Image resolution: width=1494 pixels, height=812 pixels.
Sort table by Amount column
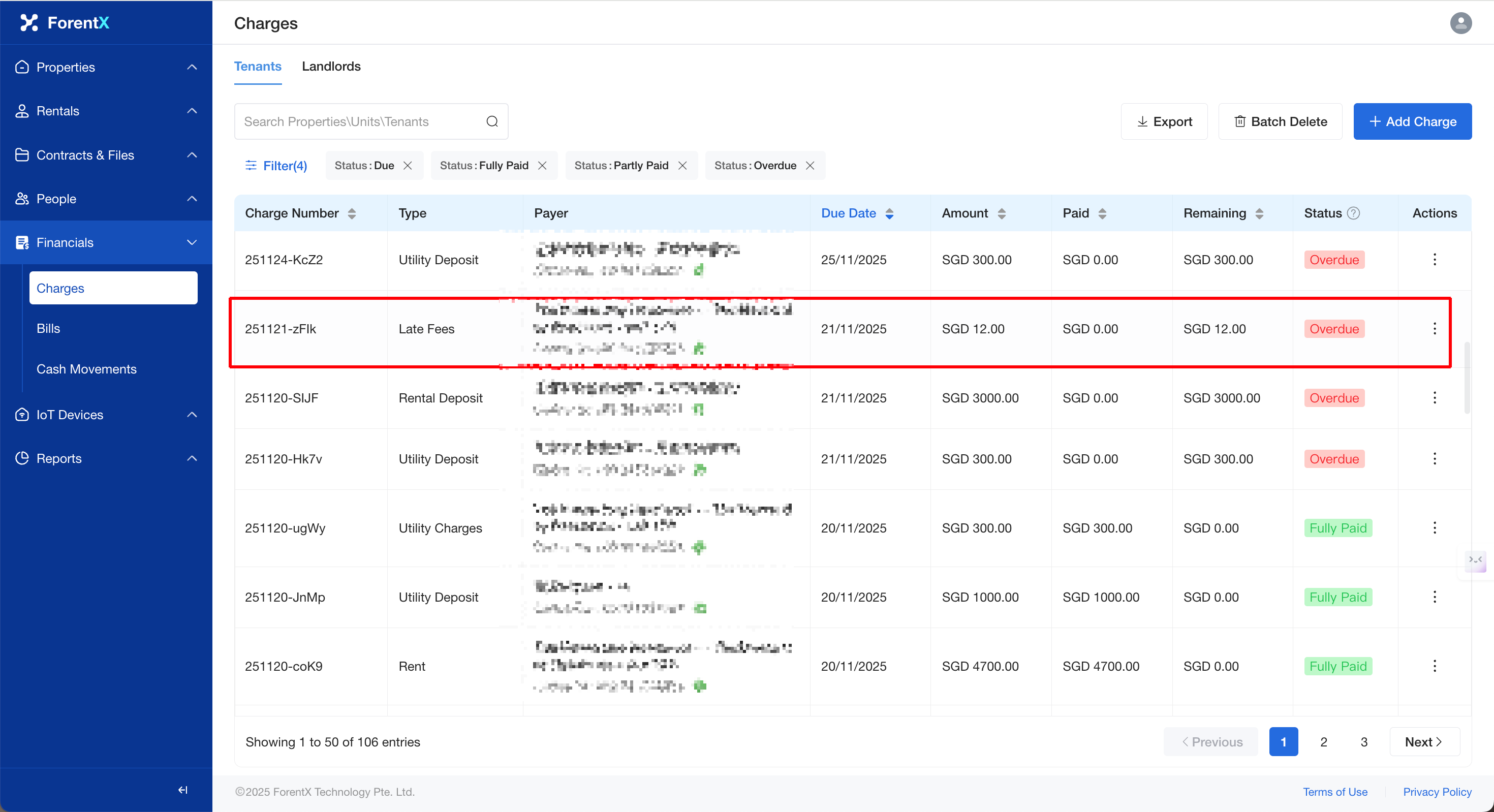point(1001,213)
